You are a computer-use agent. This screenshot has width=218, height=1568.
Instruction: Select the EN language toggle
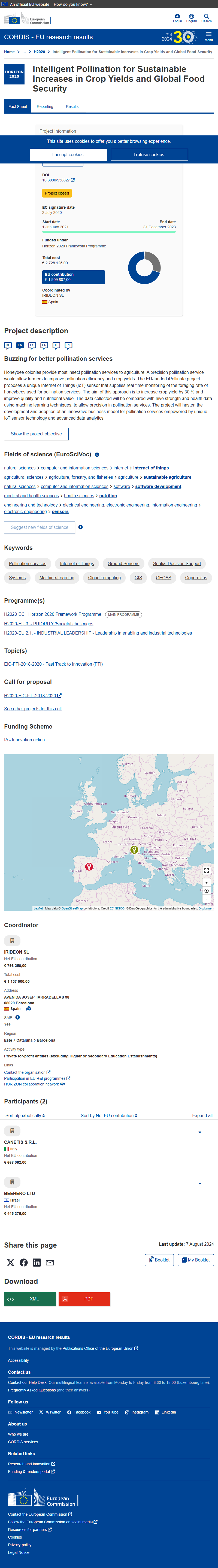pos(20,345)
